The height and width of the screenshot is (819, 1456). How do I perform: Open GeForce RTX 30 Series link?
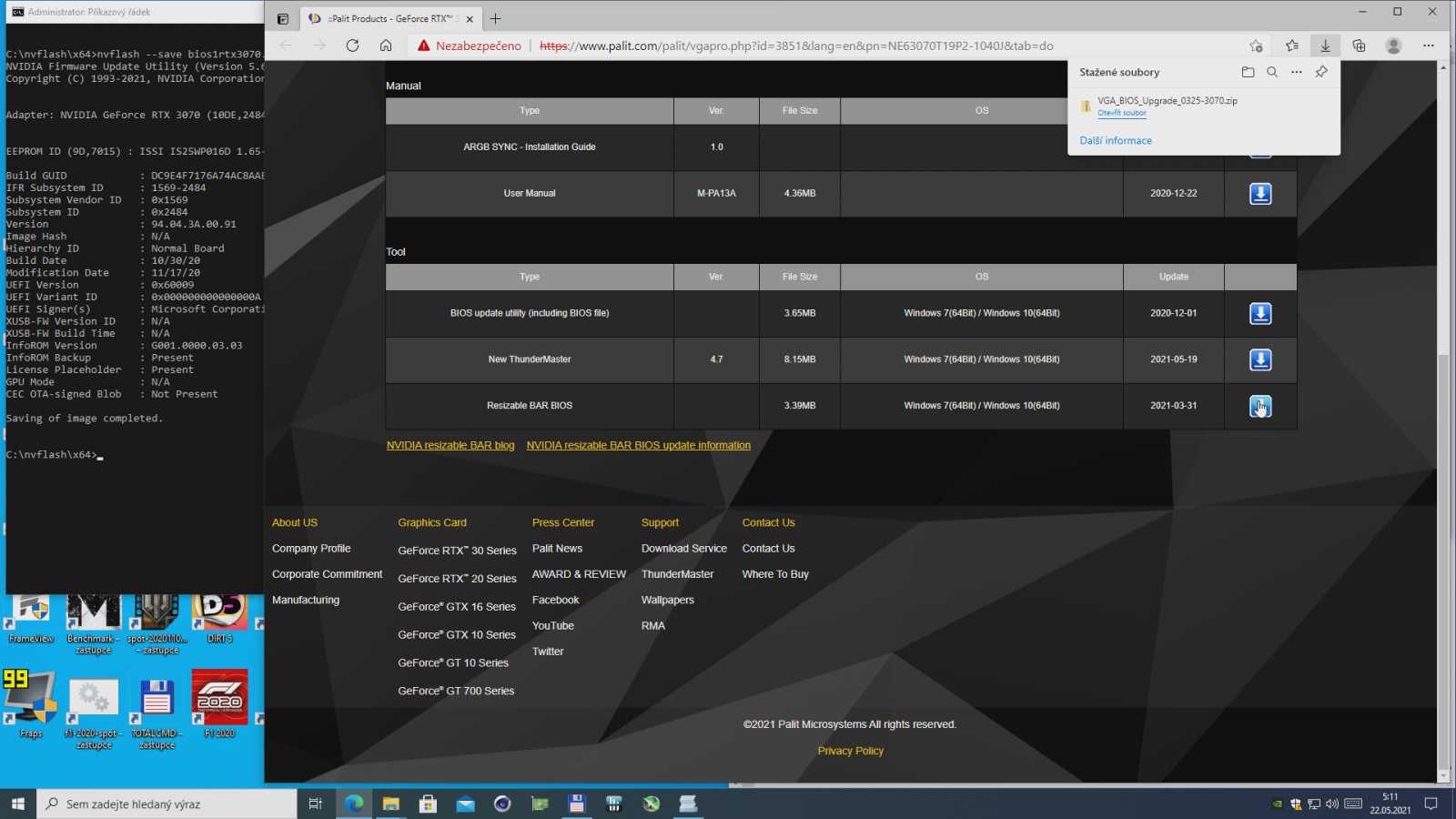[457, 551]
